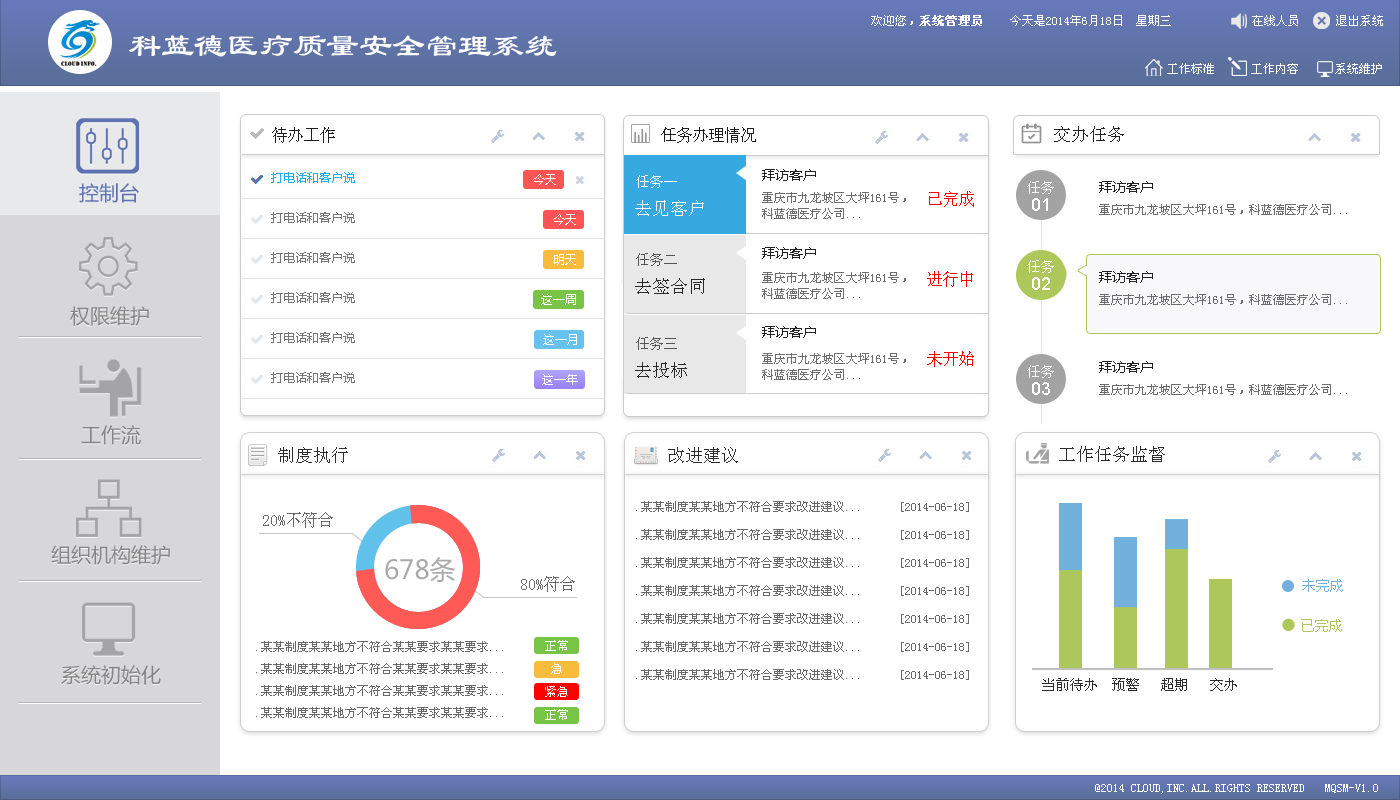
Task: Open settings wrench in 改进建议 panel
Action: (884, 455)
